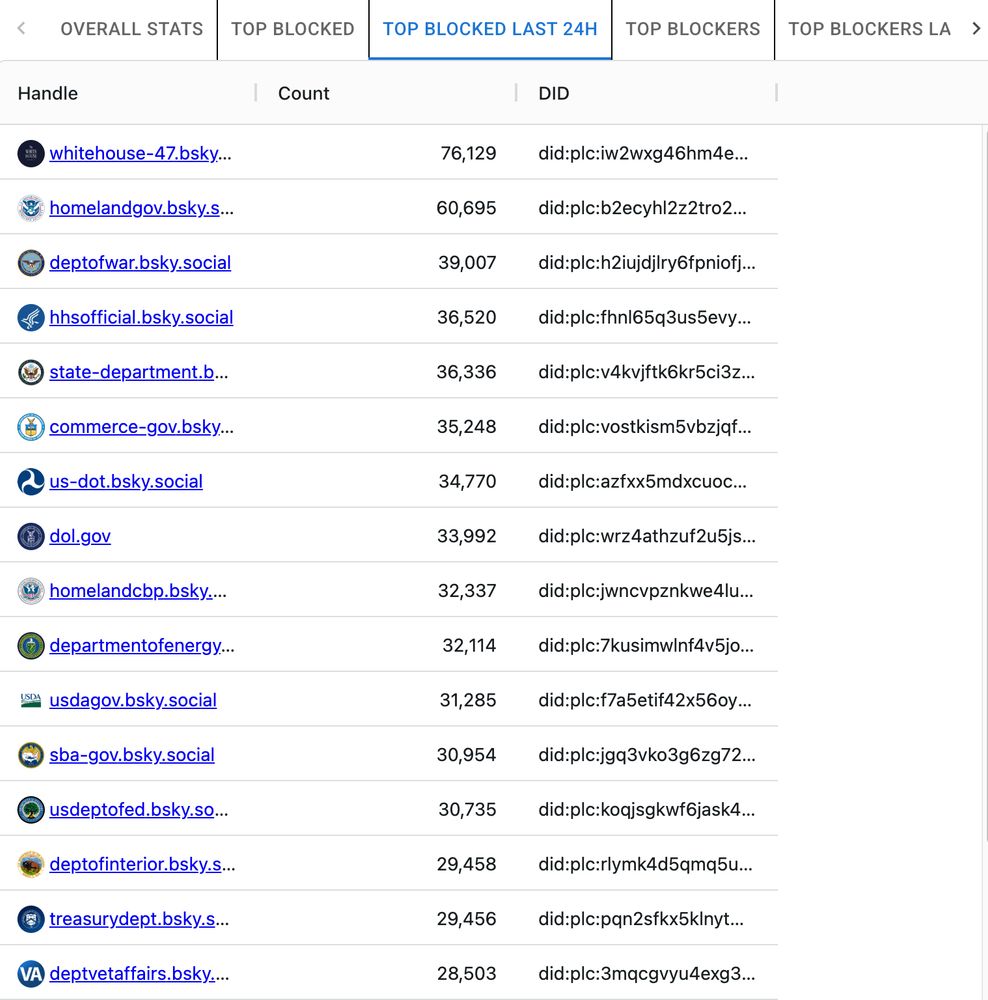Click the HHS official avatar icon
The height and width of the screenshot is (1000, 988).
point(31,317)
